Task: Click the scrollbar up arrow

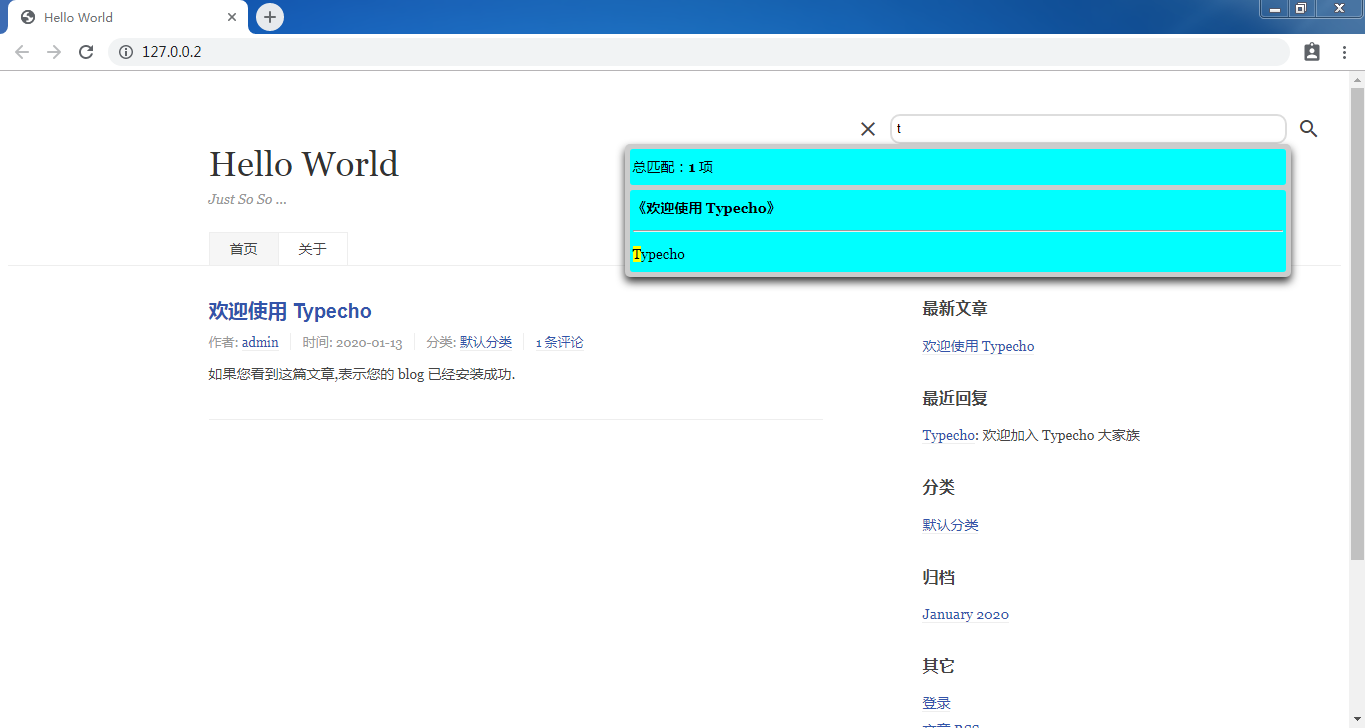Action: [1357, 79]
